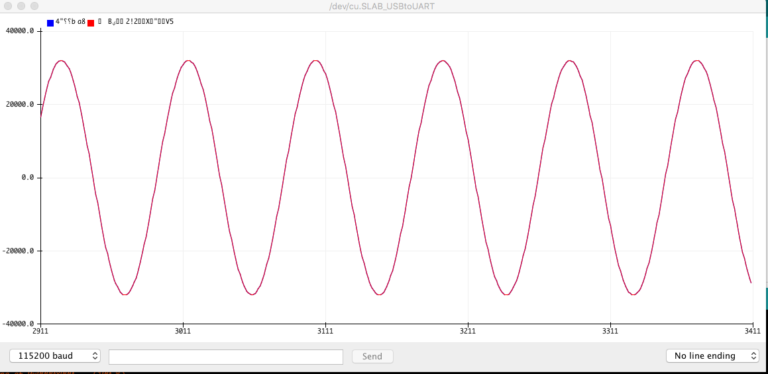Click the 3111 x-axis label

pyautogui.click(x=325, y=331)
